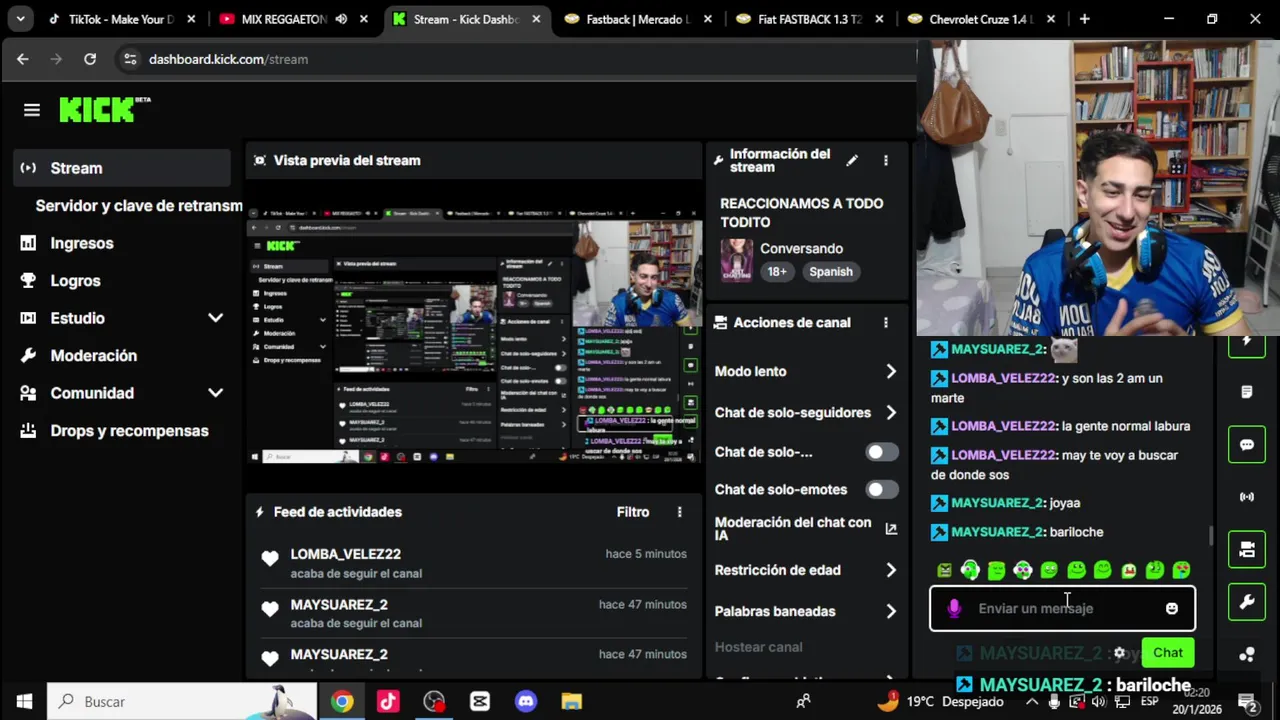Open Palabras baneadas settings
1280x720 pixels.
click(806, 611)
